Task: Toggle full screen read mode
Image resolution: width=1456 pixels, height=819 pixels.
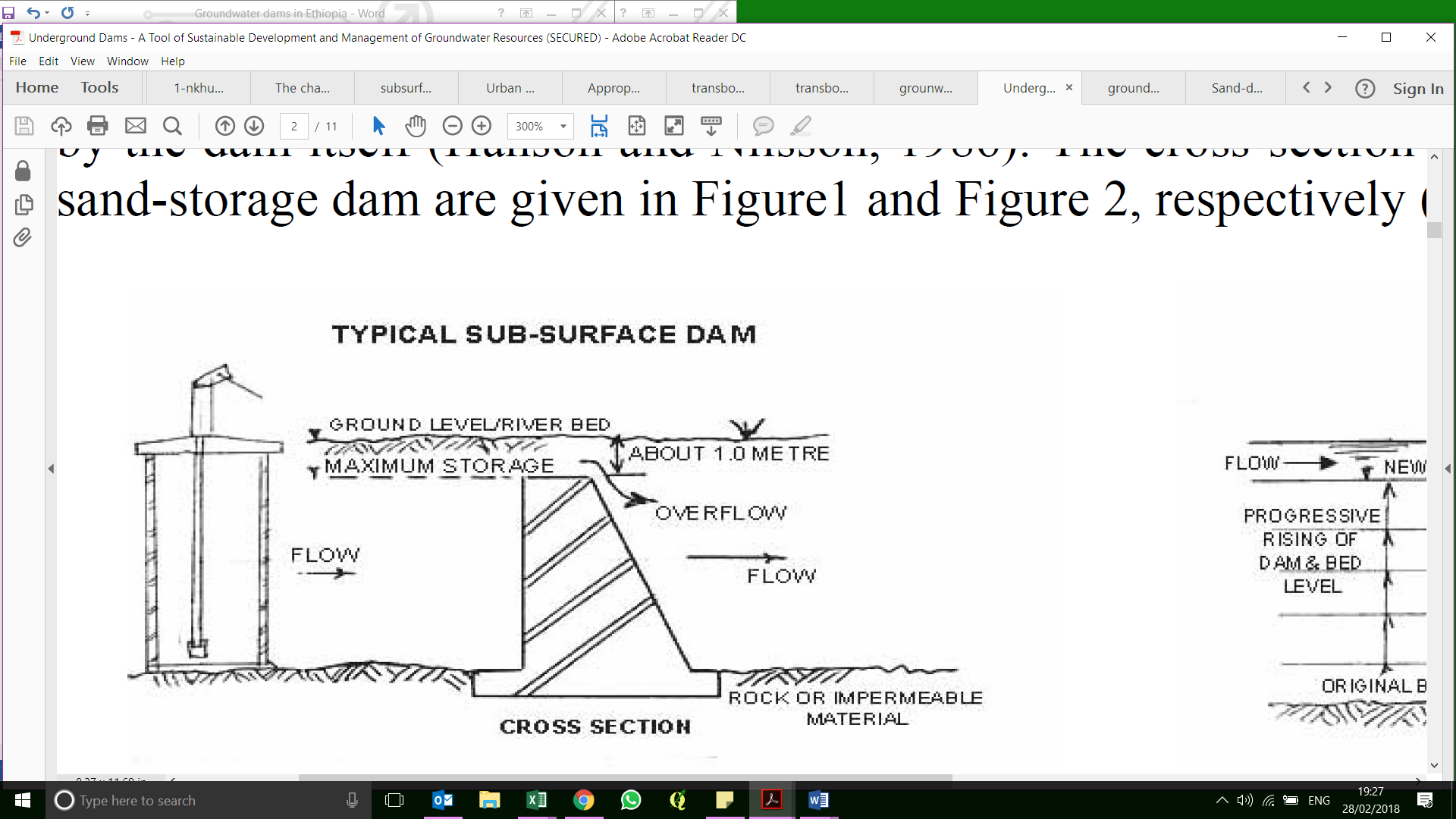Action: coord(673,126)
